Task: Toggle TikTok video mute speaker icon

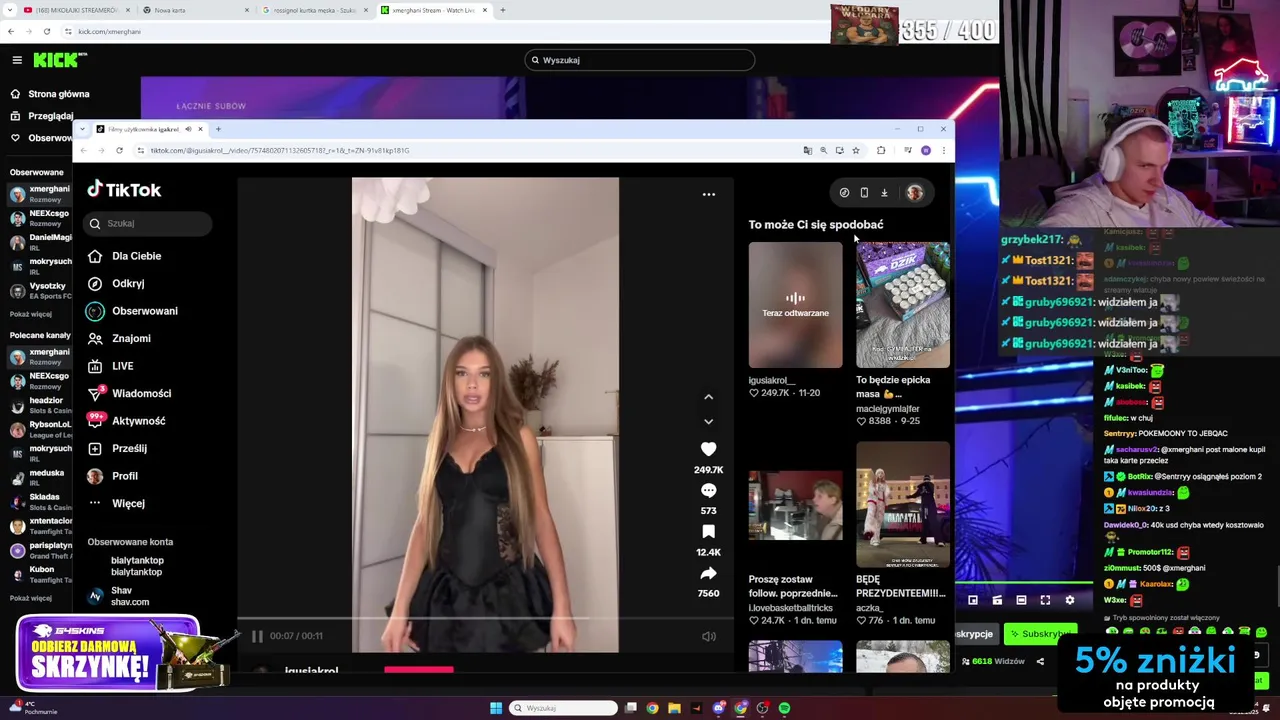Action: coord(708,636)
